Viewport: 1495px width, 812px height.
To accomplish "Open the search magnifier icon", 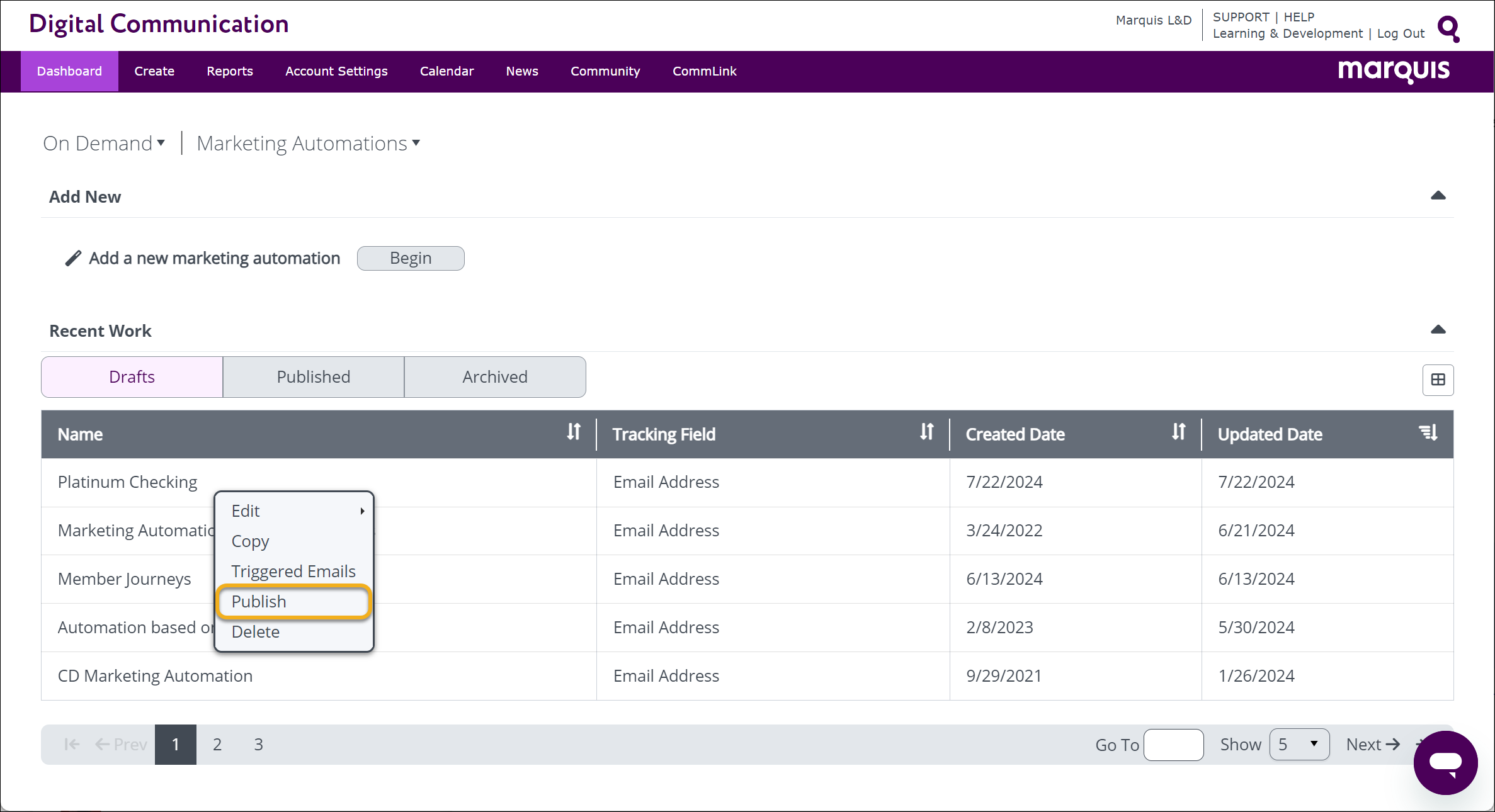I will coord(1448,28).
